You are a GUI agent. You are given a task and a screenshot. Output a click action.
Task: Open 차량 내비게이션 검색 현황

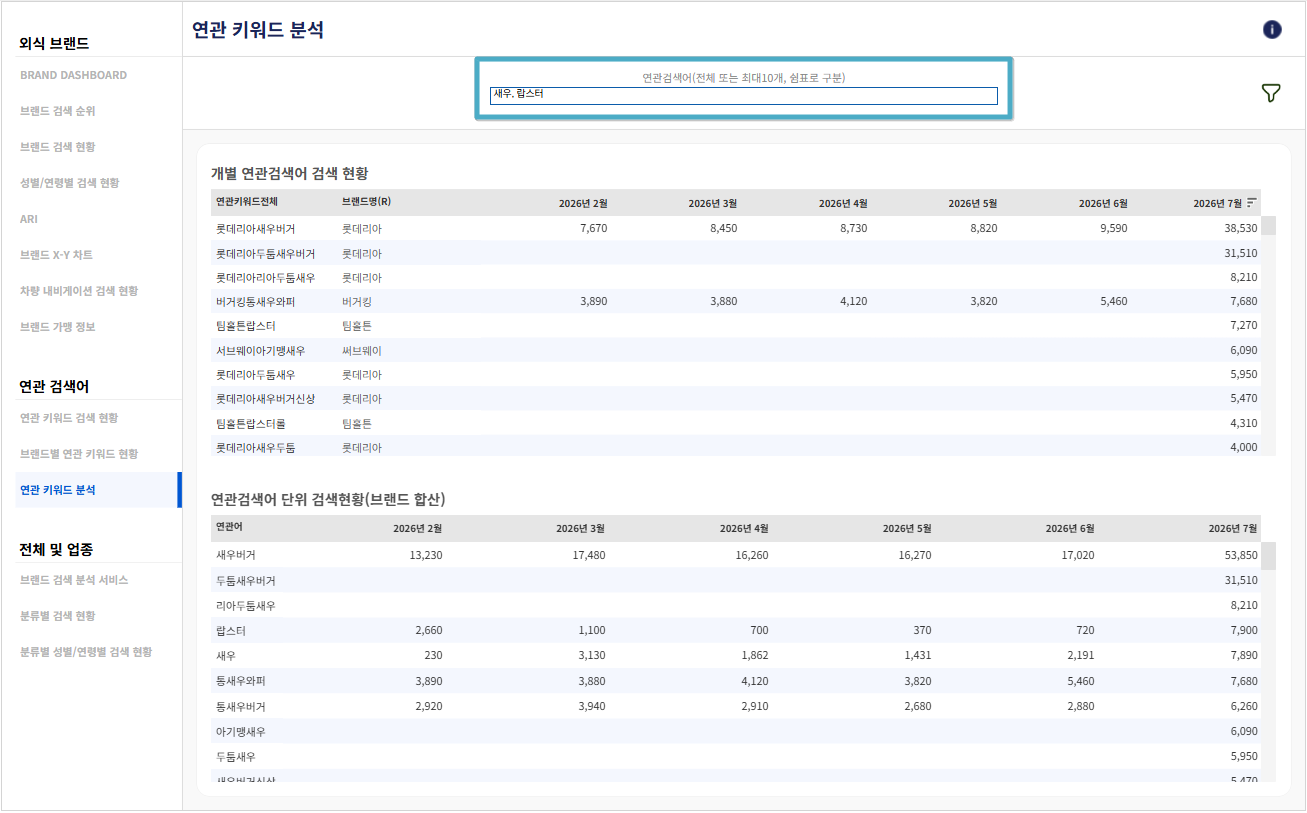[x=79, y=291]
